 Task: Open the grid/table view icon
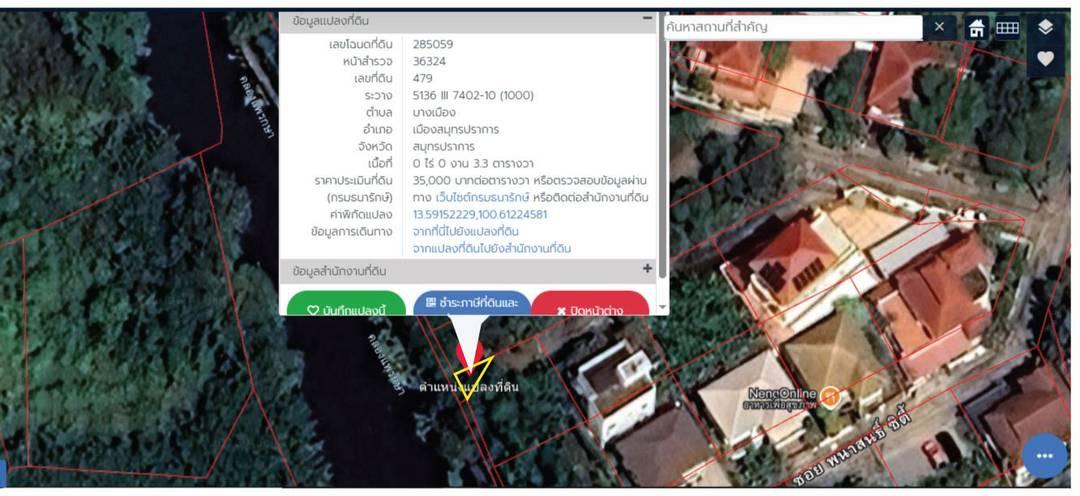pyautogui.click(x=1007, y=28)
